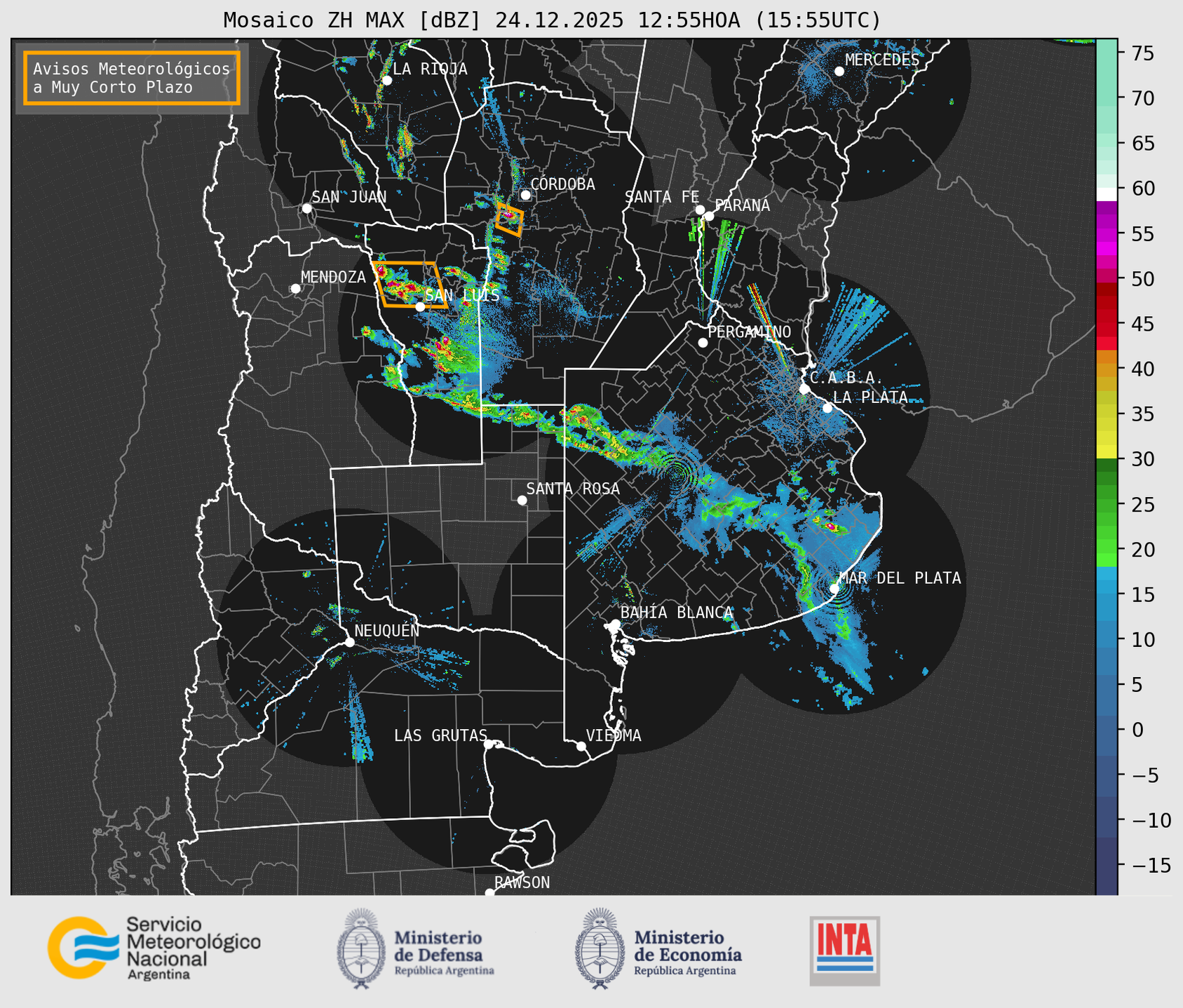Image resolution: width=1183 pixels, height=1008 pixels.
Task: Click the Mercedes city marker dot
Action: click(x=839, y=71)
